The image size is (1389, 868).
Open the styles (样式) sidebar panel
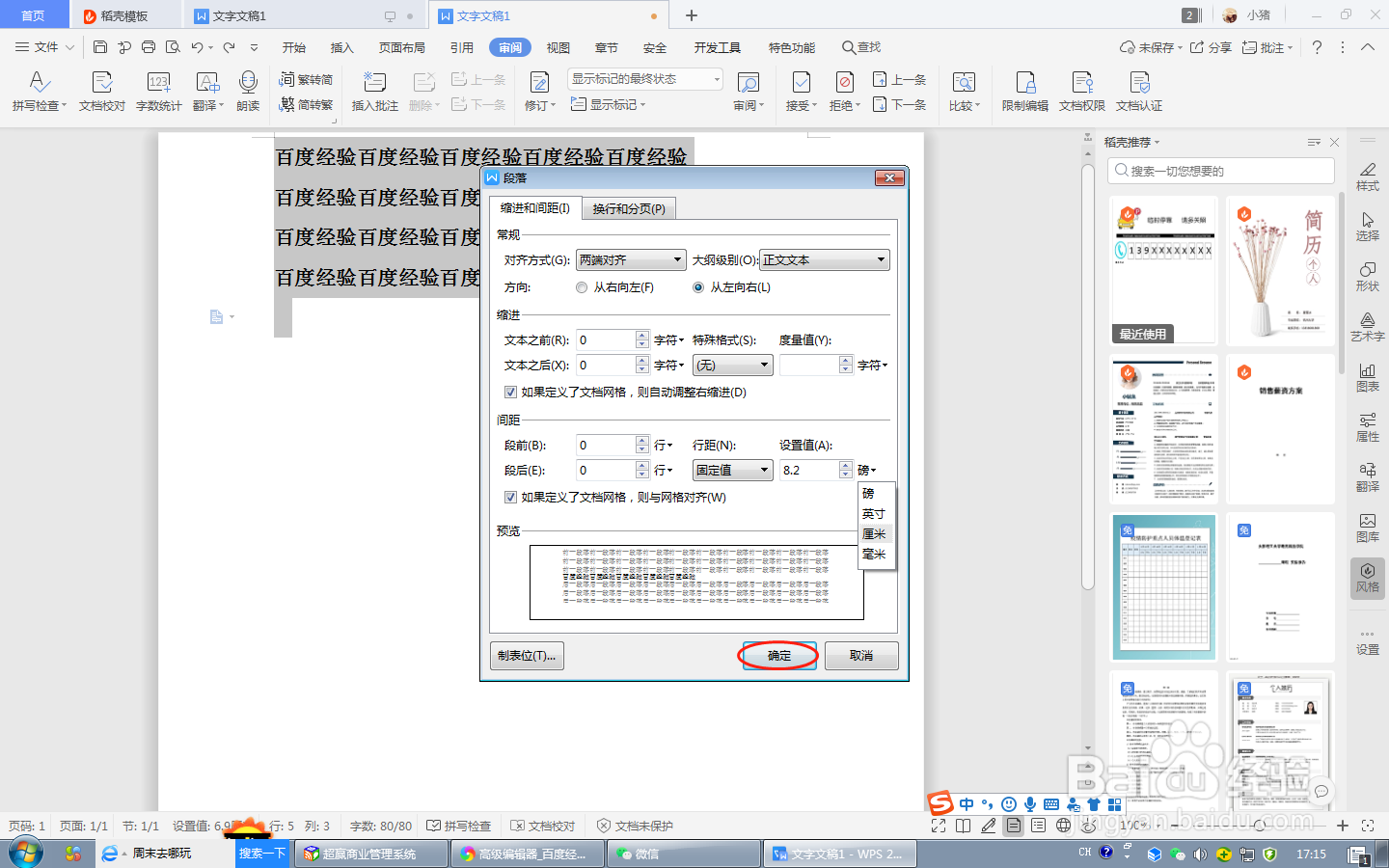pos(1367,176)
